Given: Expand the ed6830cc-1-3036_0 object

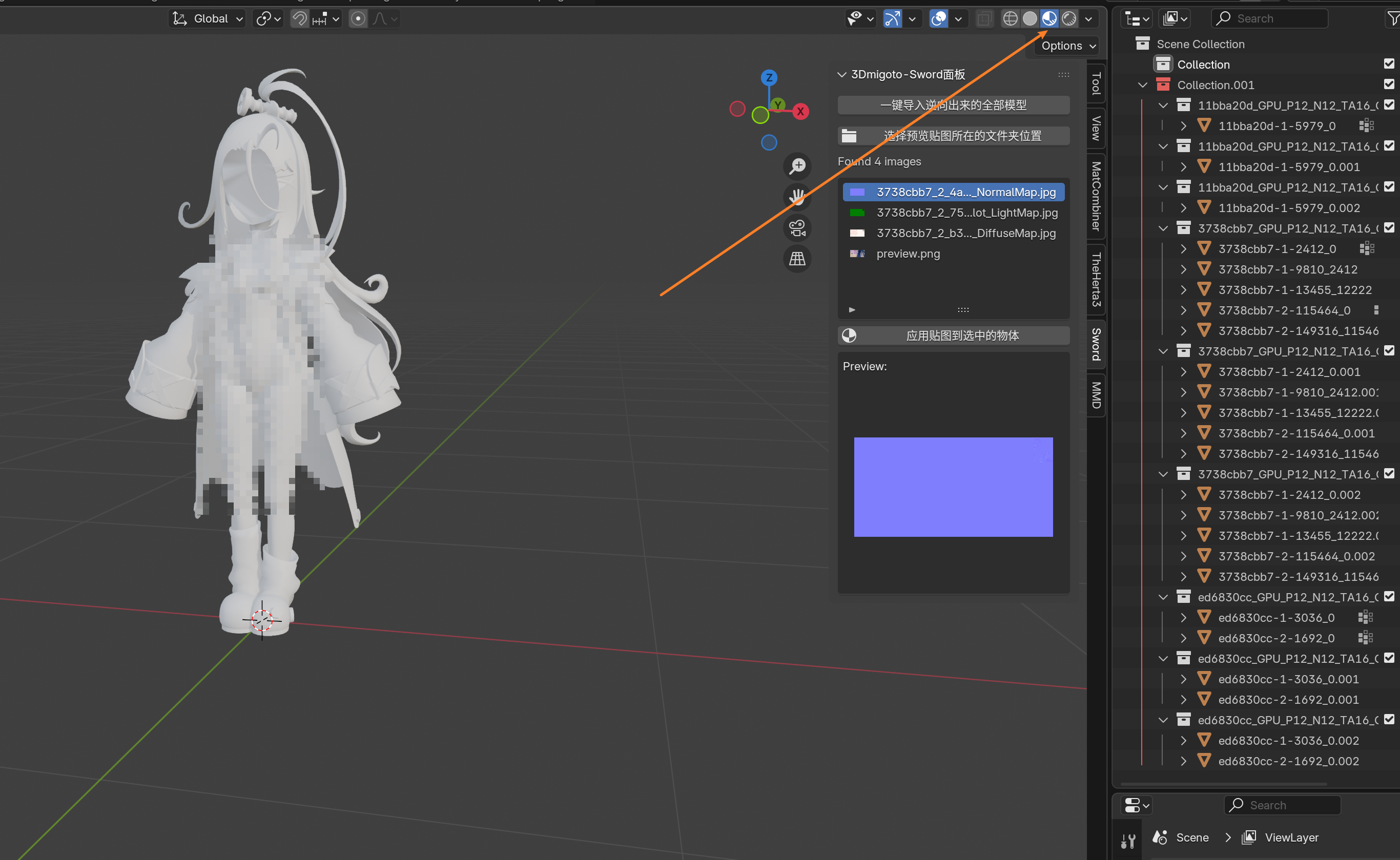Looking at the screenshot, I should pos(1183,618).
